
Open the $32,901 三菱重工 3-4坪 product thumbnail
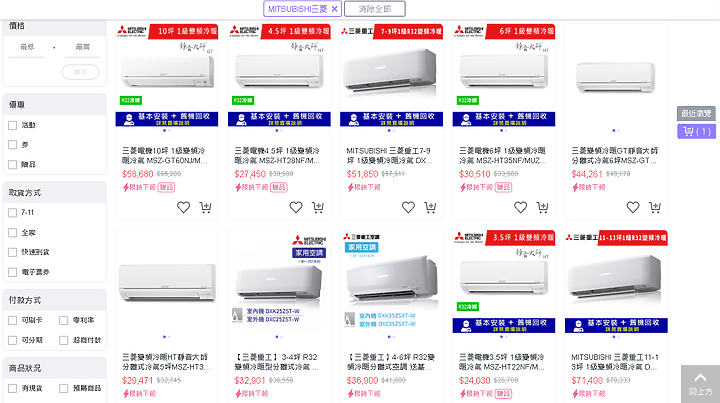tap(279, 281)
